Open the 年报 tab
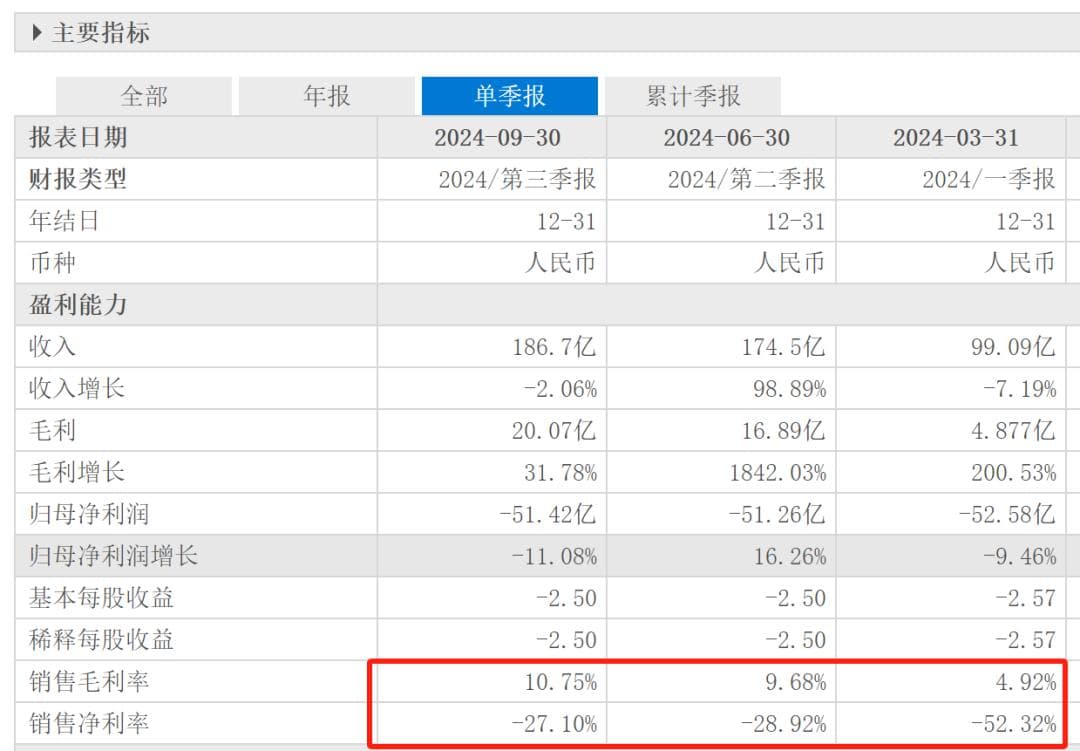The height and width of the screenshot is (751, 1080). [x=327, y=96]
